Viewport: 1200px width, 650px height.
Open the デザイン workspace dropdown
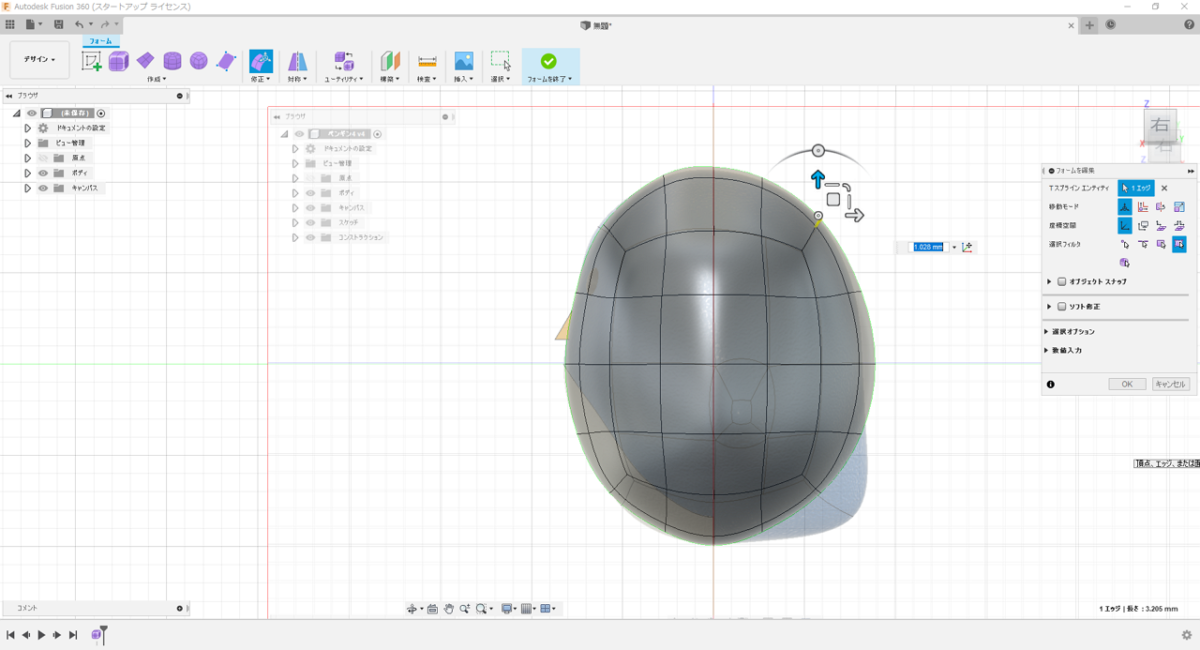pyautogui.click(x=40, y=60)
